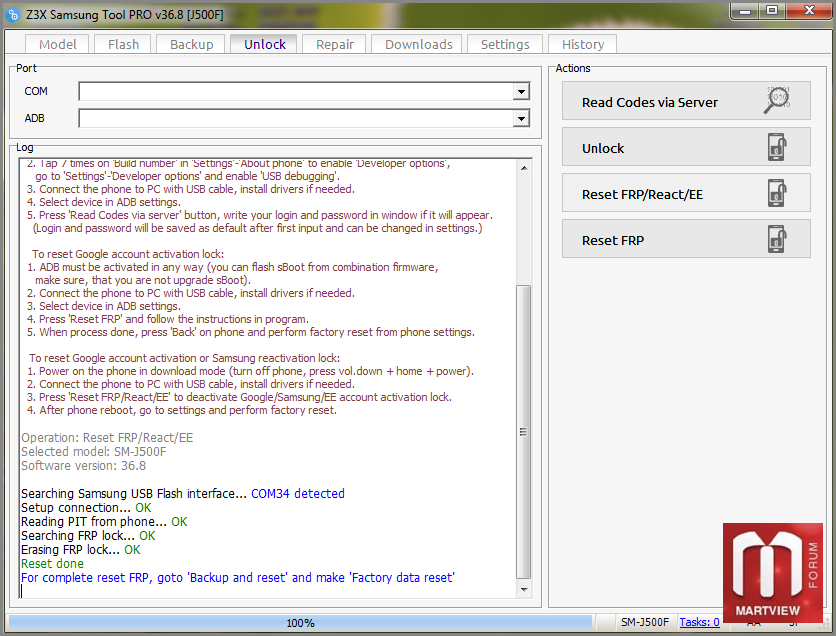The height and width of the screenshot is (636, 836).
Task: Click 'Selected model: SM-J500F' log line
Action: (94, 452)
